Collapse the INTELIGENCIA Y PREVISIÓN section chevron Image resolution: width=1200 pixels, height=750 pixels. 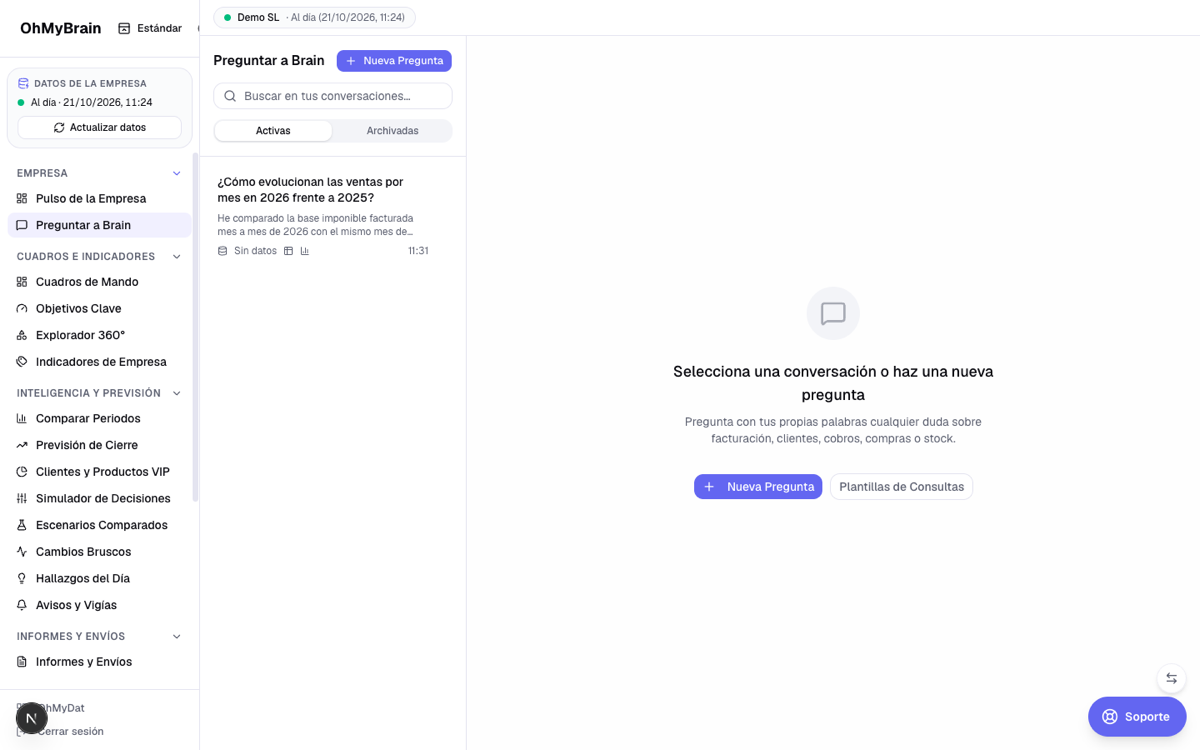177,394
